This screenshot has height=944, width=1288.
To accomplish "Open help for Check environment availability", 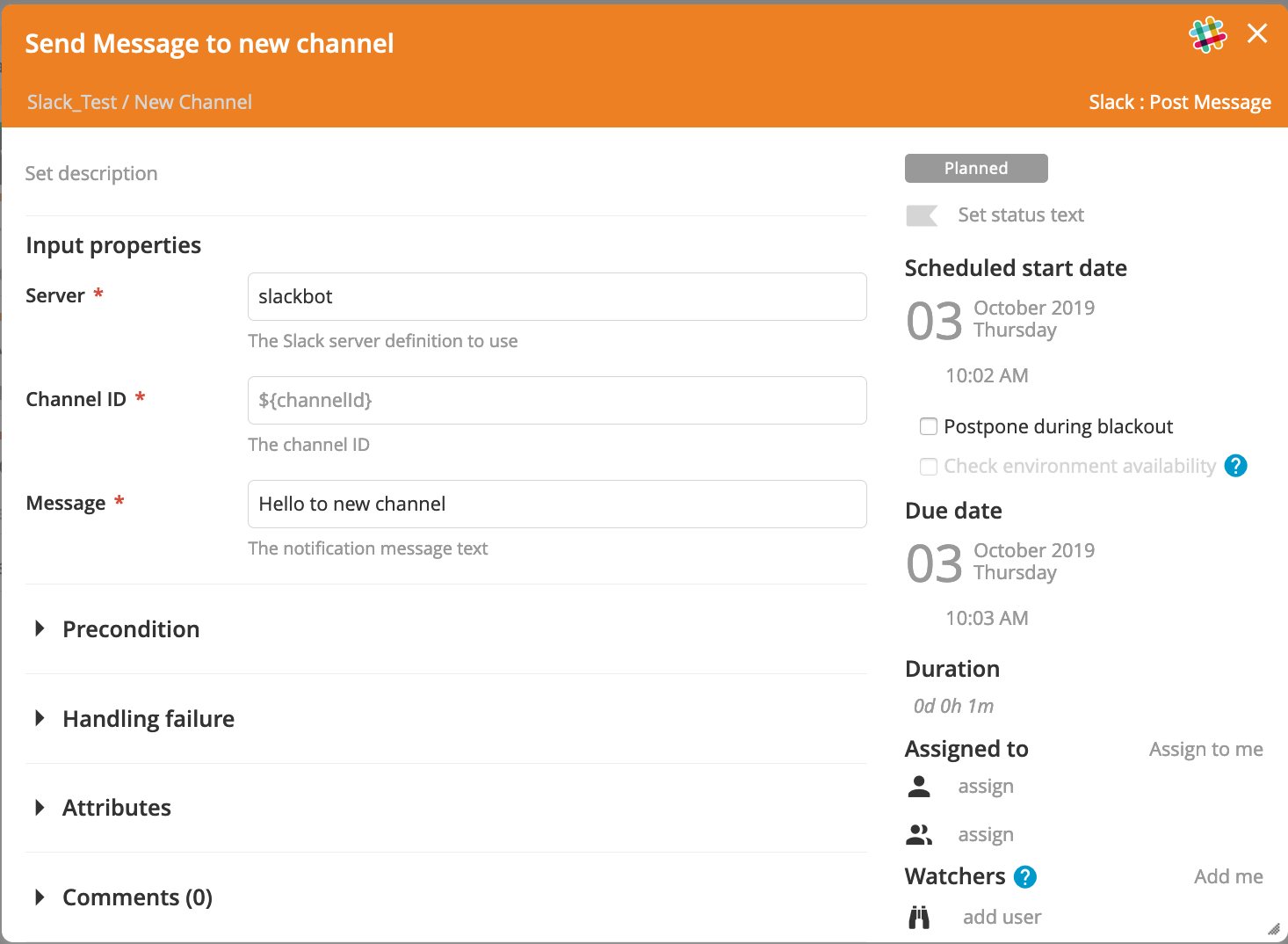I will 1235,466.
